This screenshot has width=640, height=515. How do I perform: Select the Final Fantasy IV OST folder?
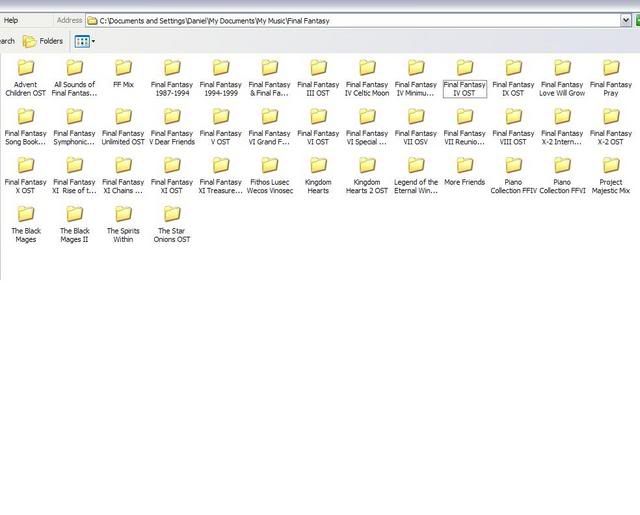(x=464, y=78)
